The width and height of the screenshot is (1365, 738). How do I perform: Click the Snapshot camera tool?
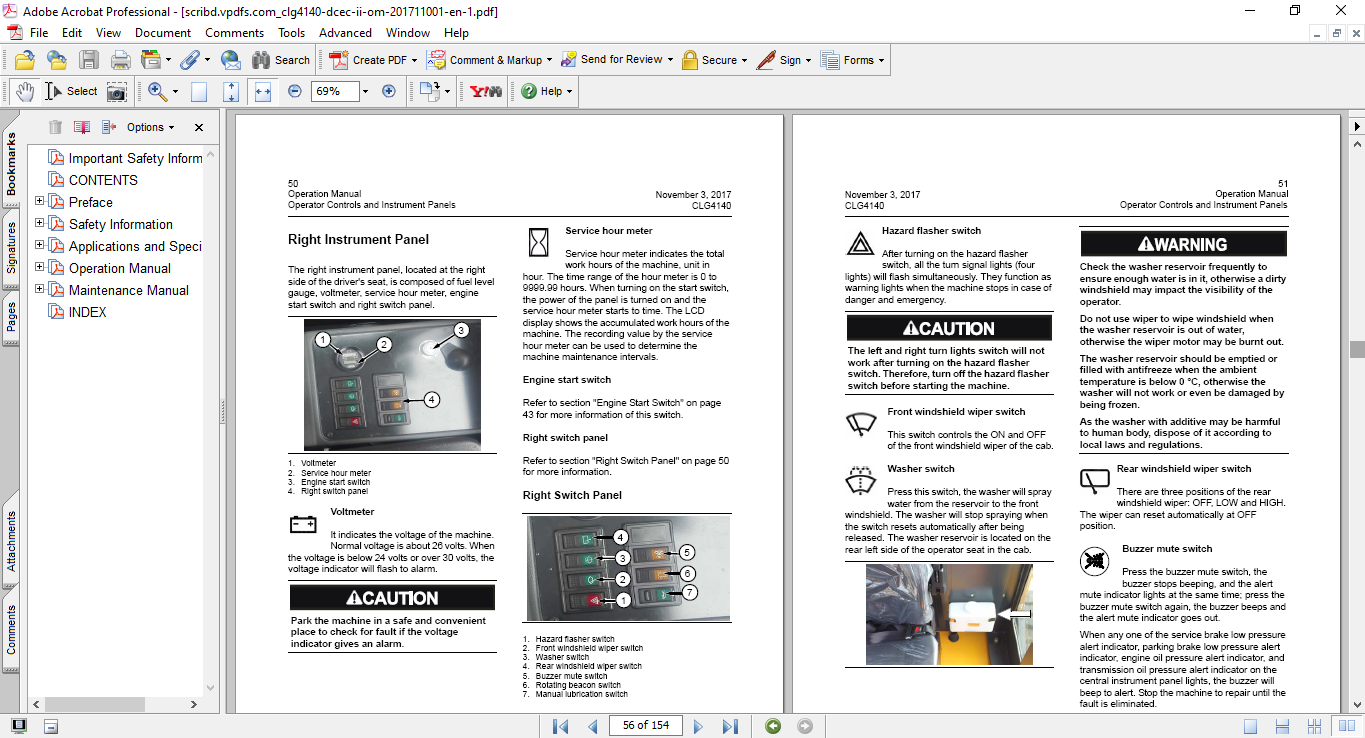(x=117, y=91)
